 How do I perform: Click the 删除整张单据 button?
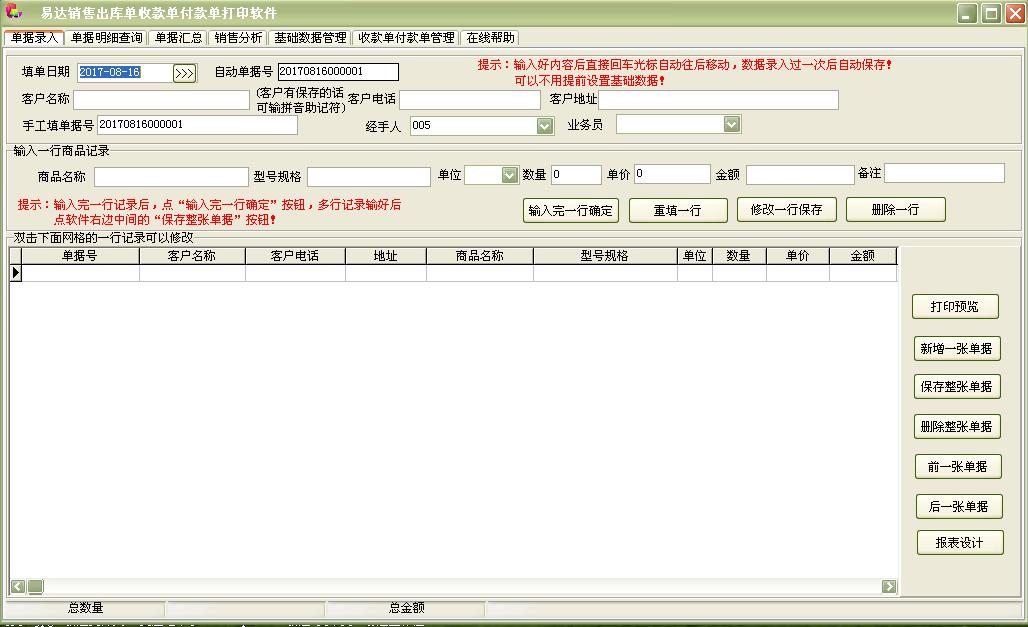[957, 427]
